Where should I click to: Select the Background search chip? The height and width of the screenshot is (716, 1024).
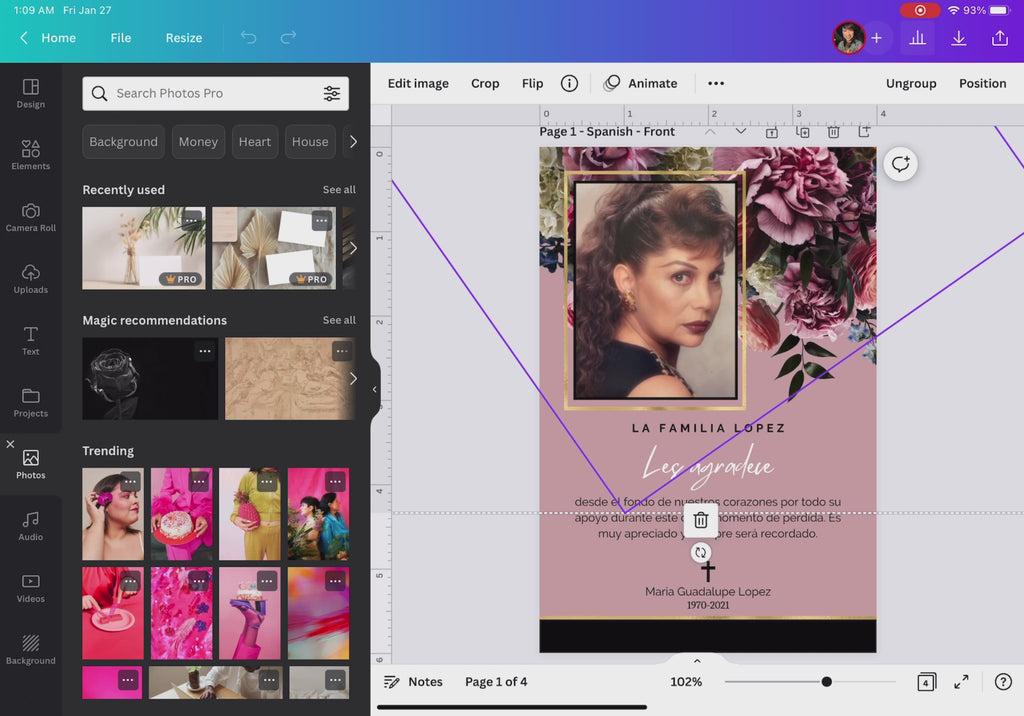coord(123,142)
